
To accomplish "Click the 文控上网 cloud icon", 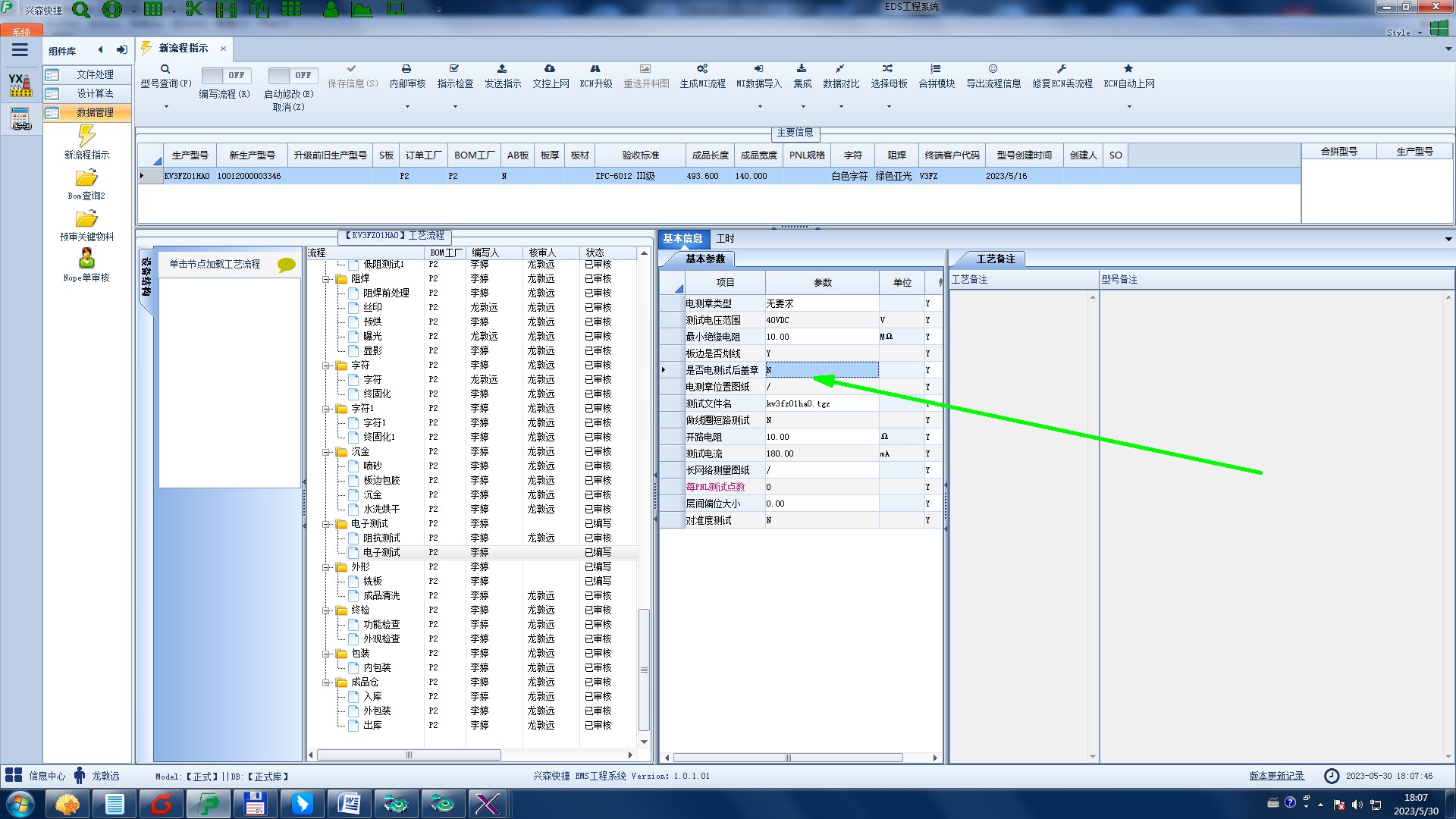I will 550,69.
